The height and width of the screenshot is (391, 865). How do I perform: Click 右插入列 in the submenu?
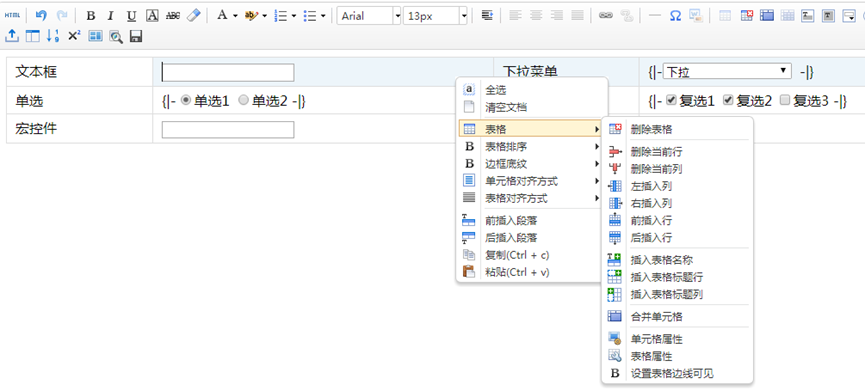coord(677,203)
